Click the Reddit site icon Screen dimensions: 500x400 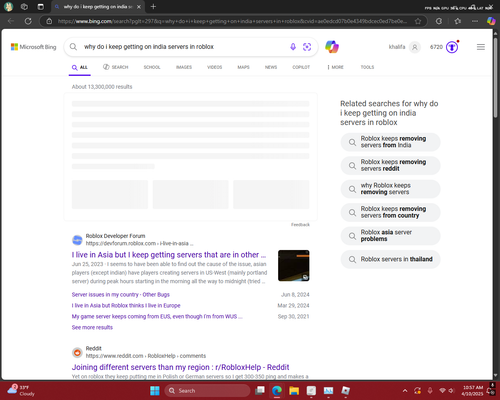click(77, 352)
